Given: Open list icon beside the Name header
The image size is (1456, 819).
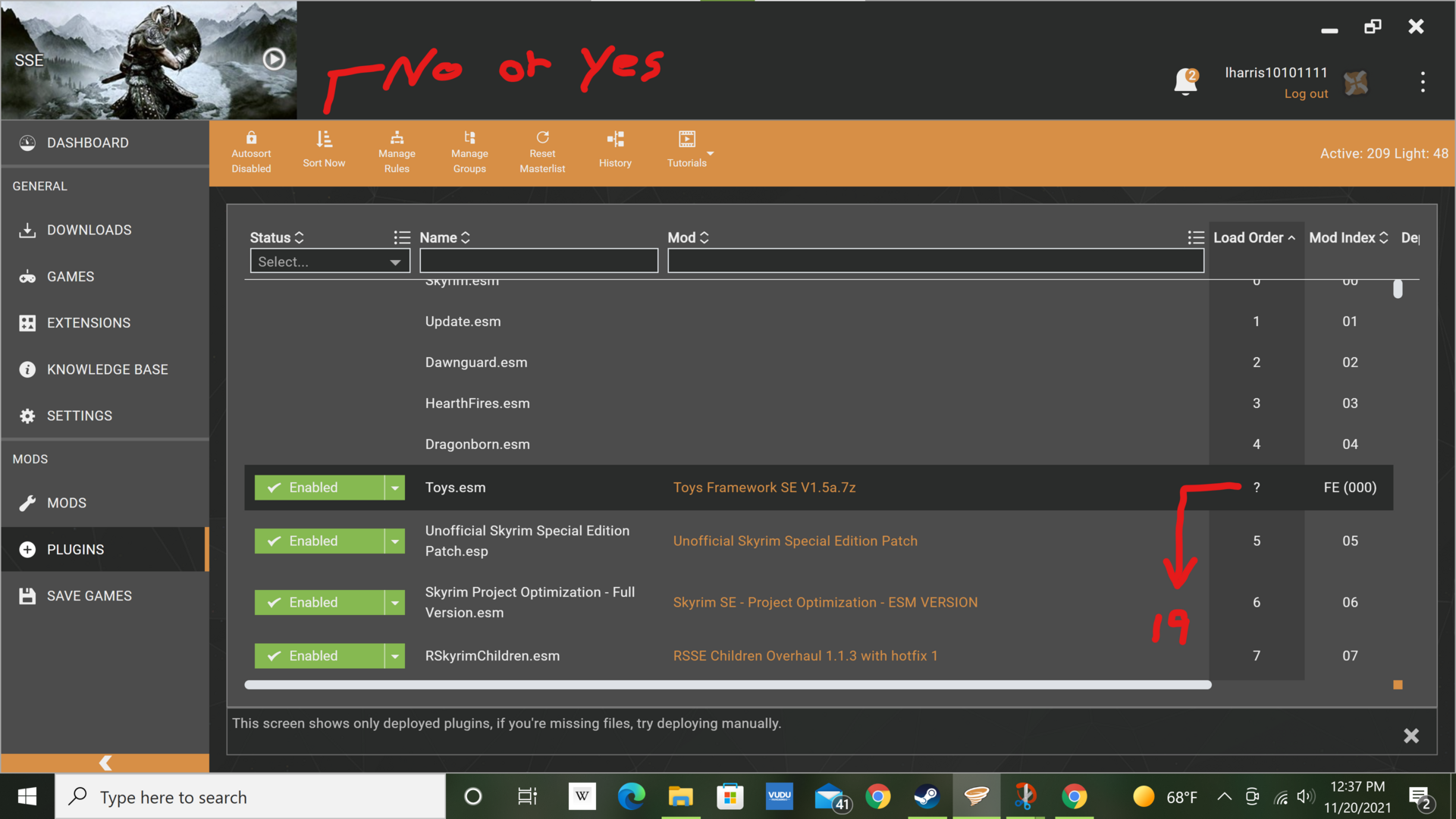Looking at the screenshot, I should point(402,237).
